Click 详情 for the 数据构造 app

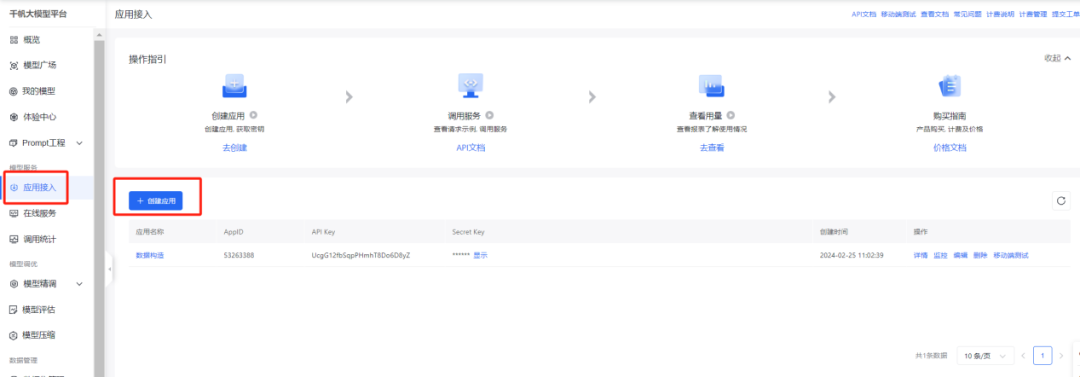point(920,255)
